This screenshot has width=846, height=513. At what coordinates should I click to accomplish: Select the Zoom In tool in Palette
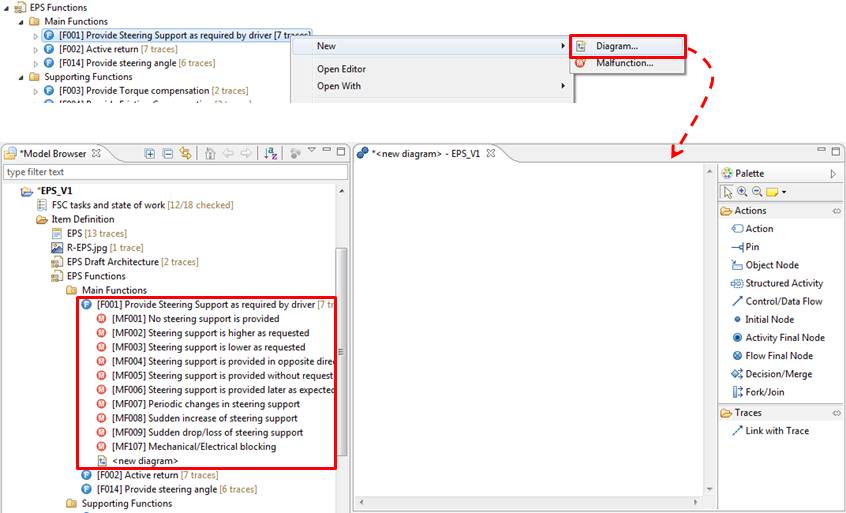[742, 192]
